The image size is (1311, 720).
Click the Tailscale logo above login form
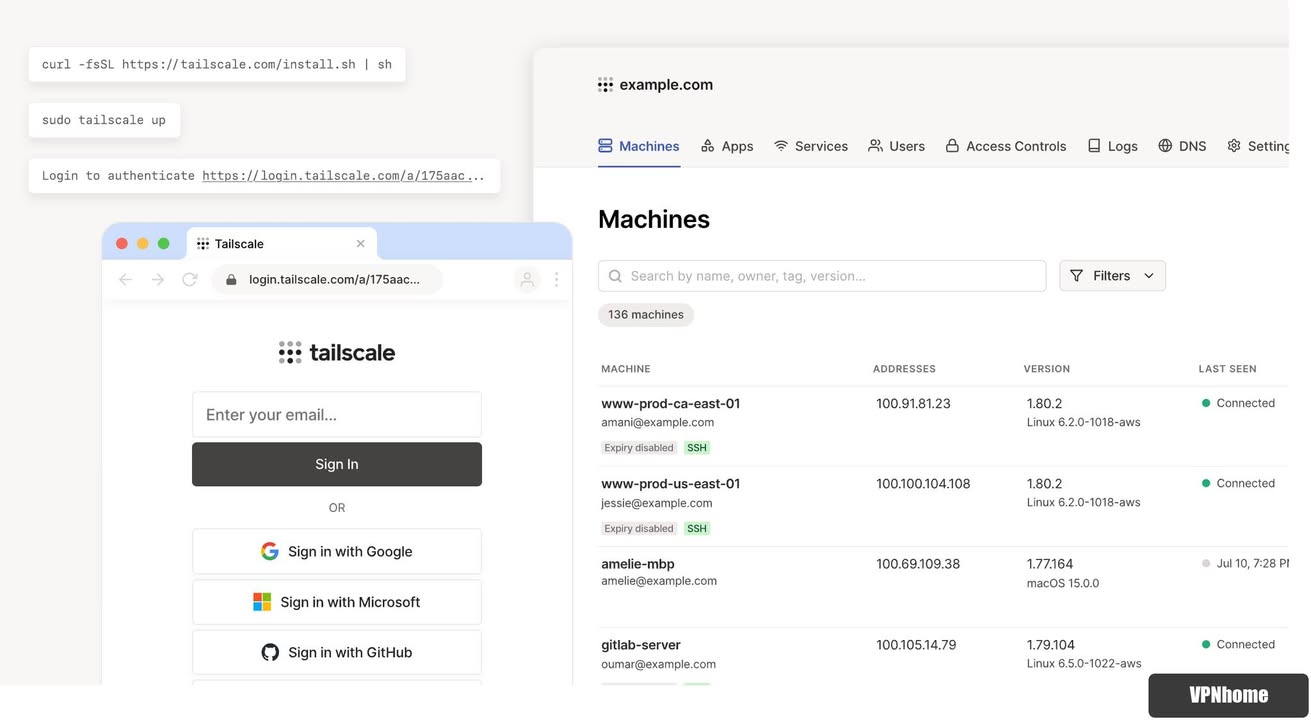point(337,352)
